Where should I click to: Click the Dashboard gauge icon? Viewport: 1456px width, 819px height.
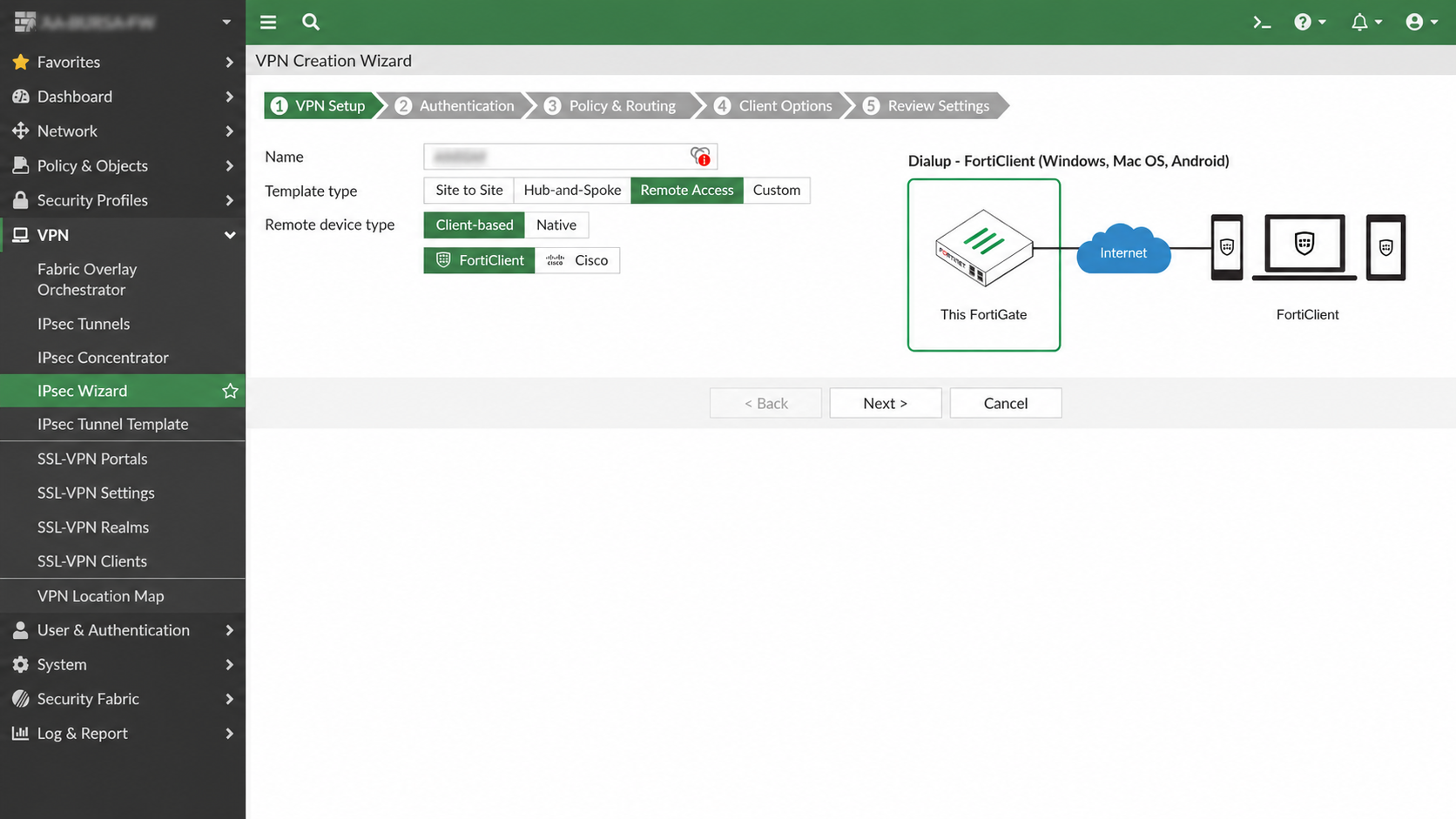click(21, 97)
